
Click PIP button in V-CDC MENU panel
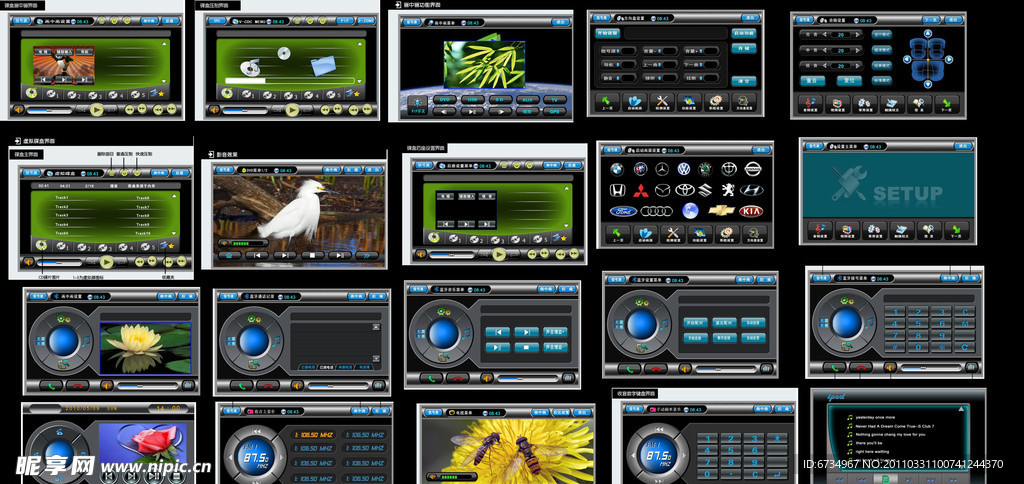tap(344, 21)
